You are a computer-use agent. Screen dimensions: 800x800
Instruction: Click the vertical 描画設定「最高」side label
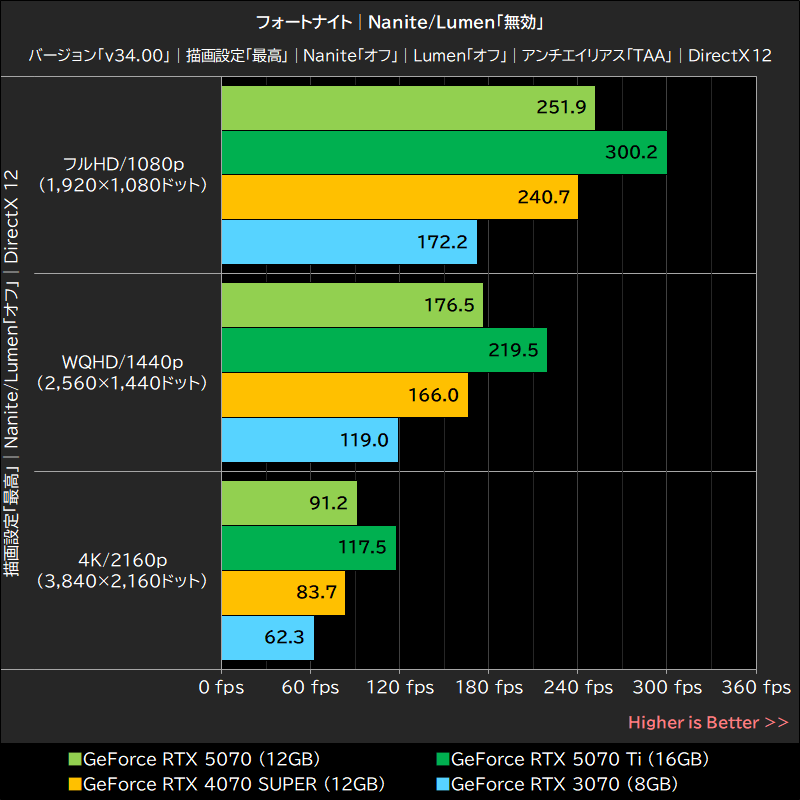[11, 521]
